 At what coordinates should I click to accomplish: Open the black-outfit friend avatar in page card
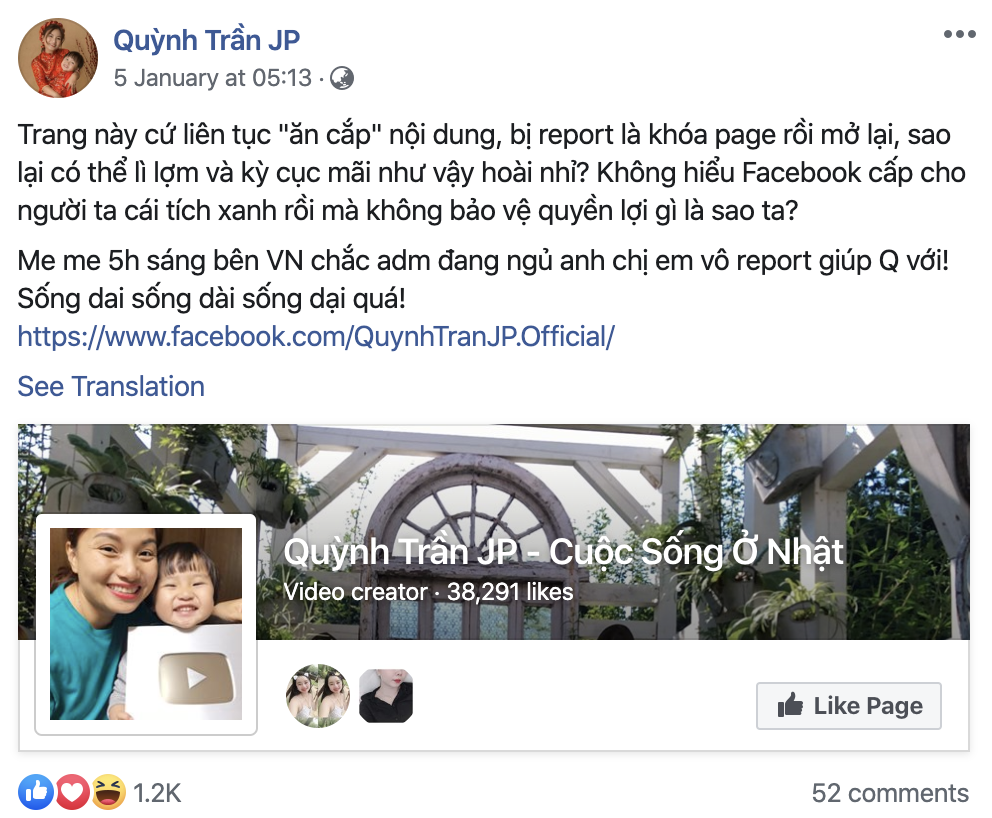386,695
